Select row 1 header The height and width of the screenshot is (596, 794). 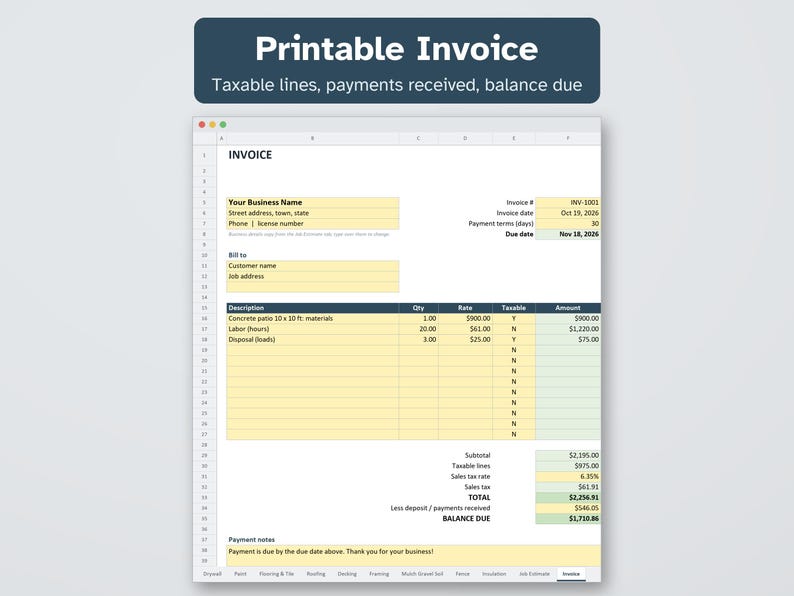(x=205, y=155)
